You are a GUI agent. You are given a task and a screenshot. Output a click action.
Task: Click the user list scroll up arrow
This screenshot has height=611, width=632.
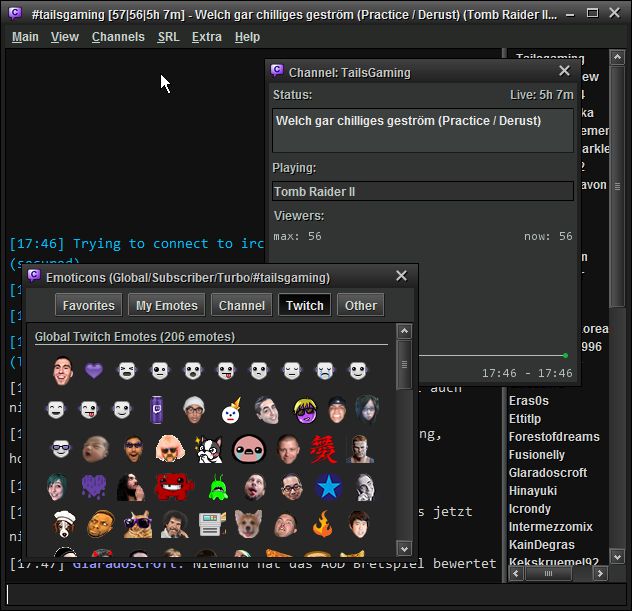tap(617, 58)
